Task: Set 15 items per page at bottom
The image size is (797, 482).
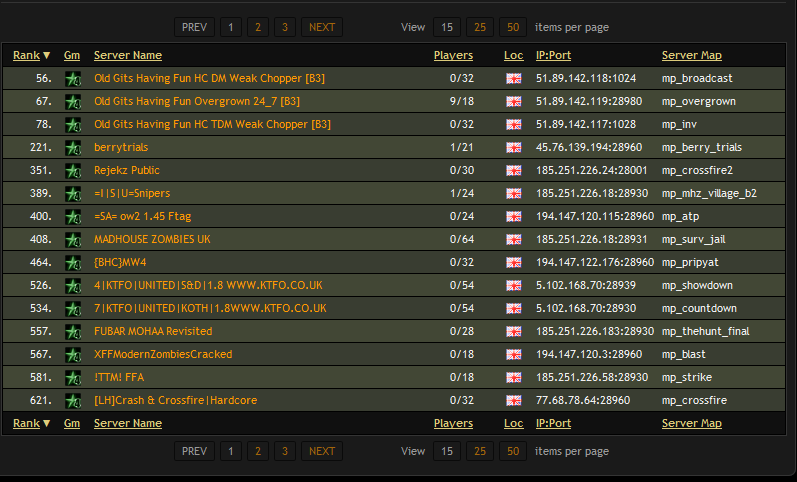Action: [x=446, y=451]
